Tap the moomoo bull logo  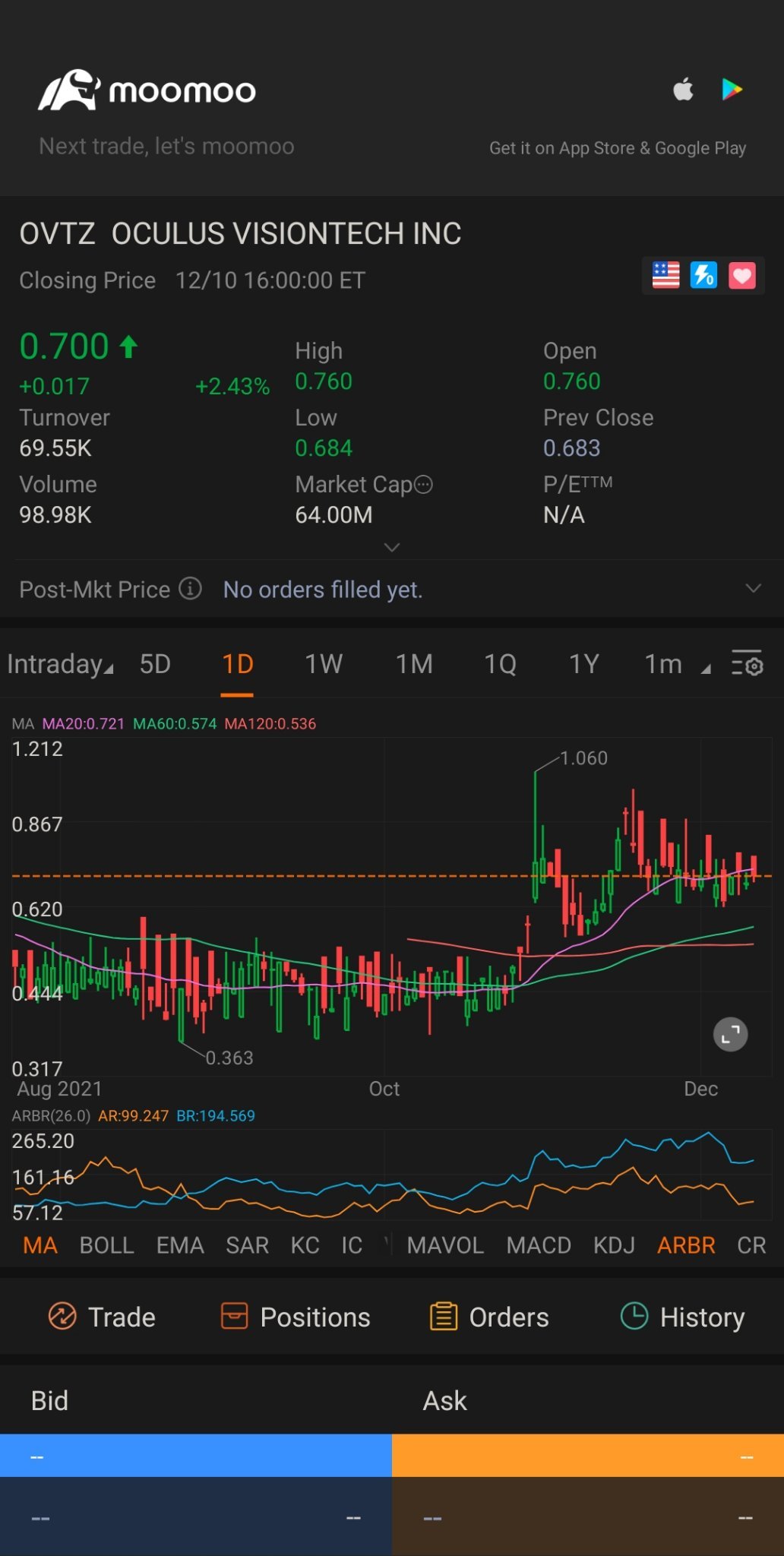[x=69, y=90]
